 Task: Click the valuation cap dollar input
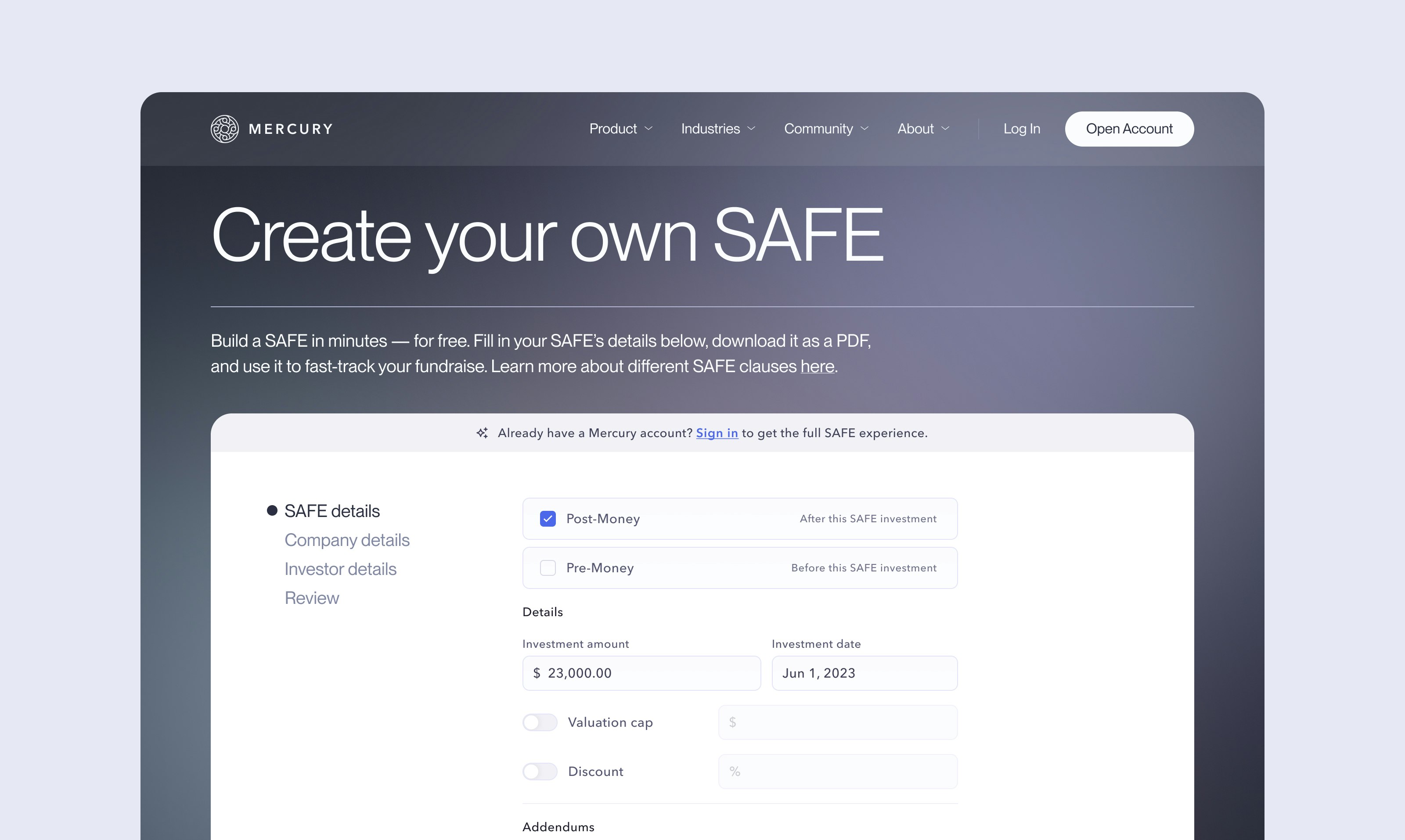click(x=837, y=722)
